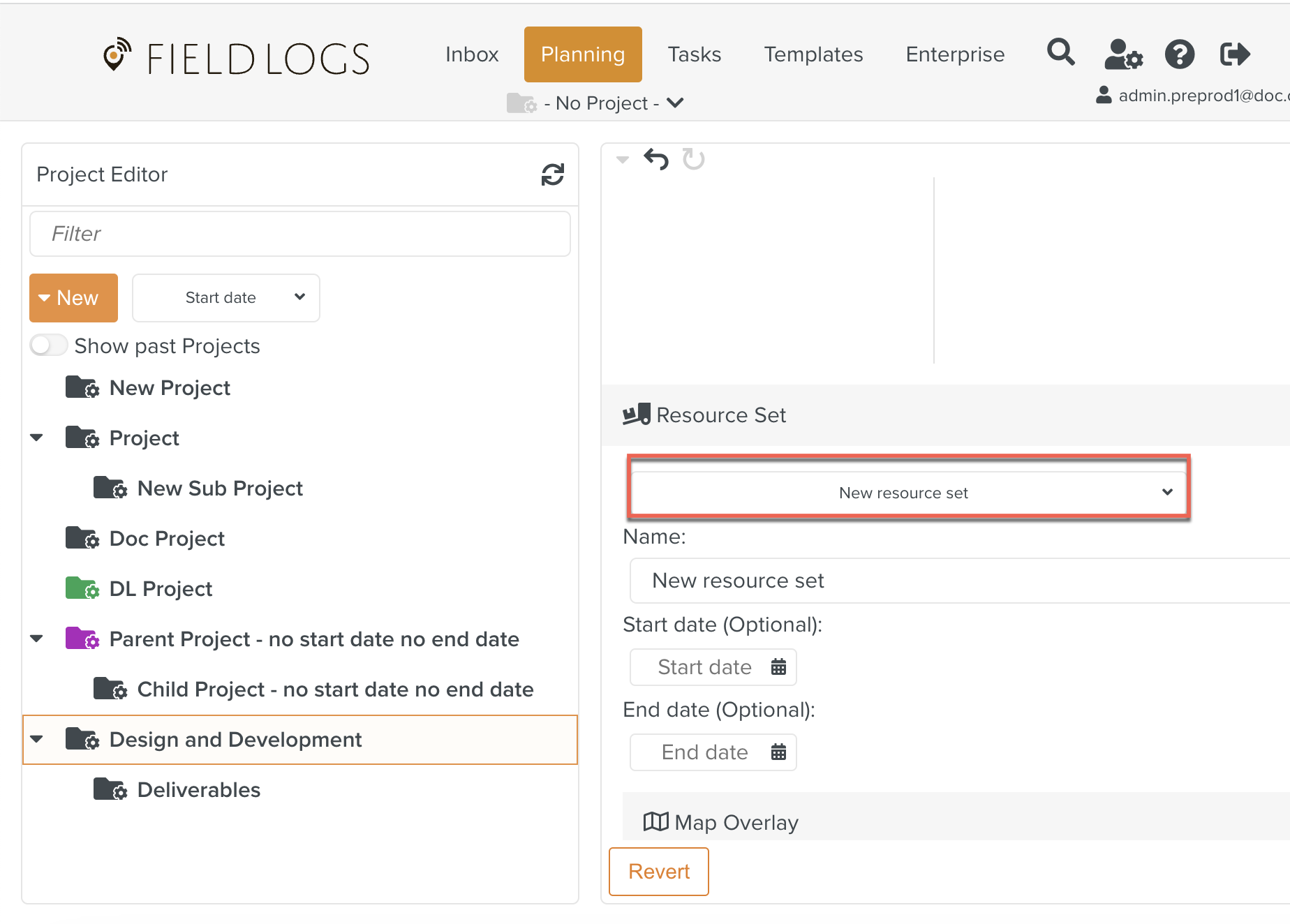The image size is (1290, 924).
Task: Select the DL Project tree item
Action: pos(161,589)
